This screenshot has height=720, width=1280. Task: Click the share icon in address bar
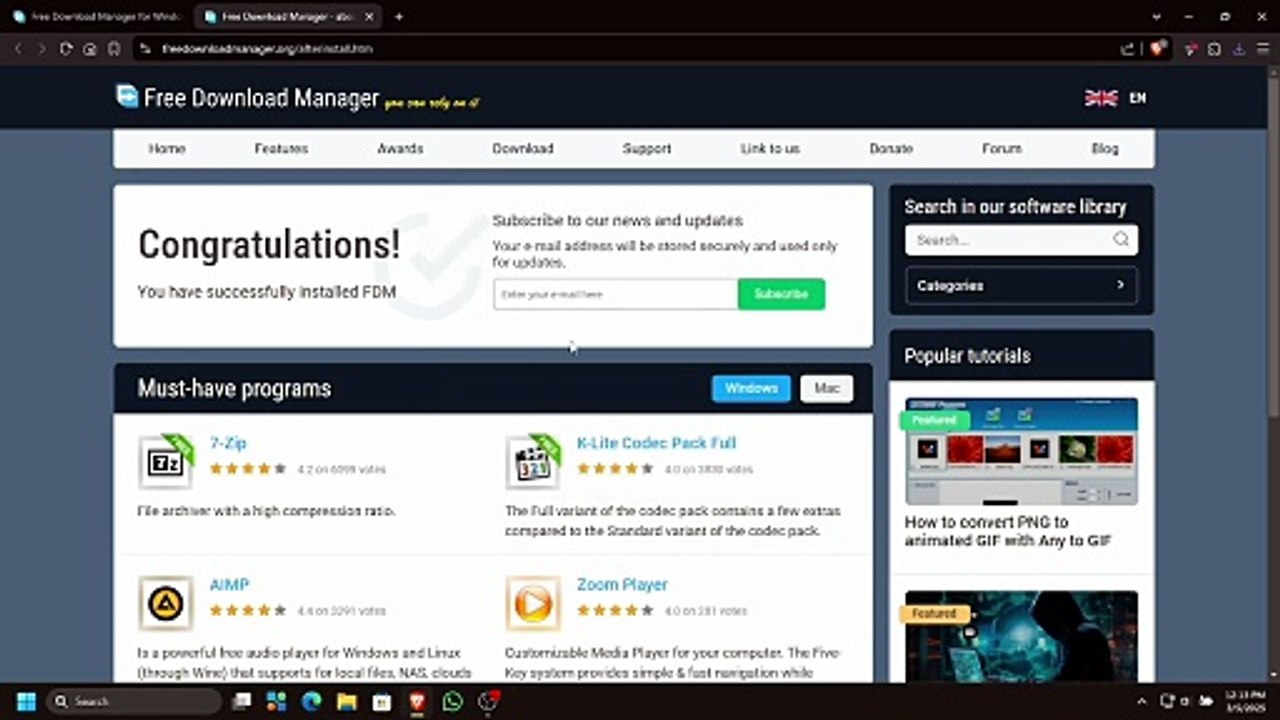click(1128, 48)
